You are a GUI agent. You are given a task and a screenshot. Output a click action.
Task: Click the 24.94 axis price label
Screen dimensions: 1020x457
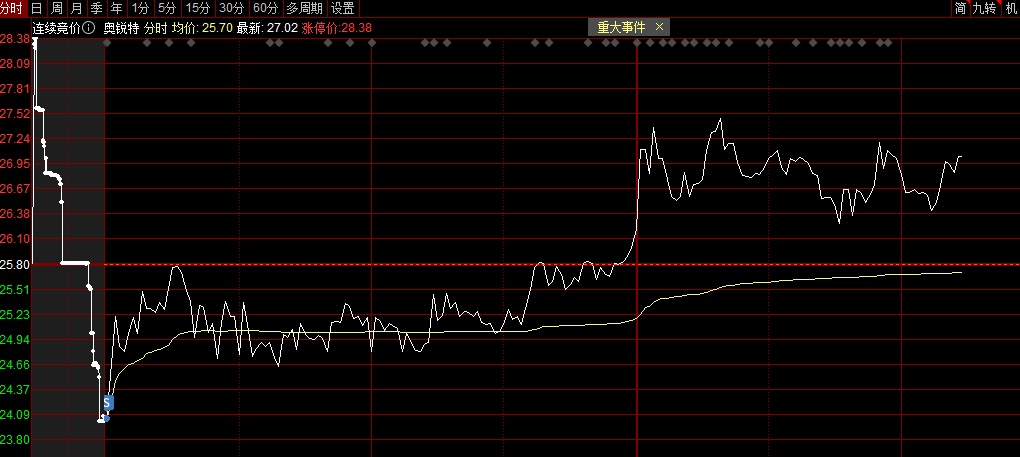click(x=15, y=339)
